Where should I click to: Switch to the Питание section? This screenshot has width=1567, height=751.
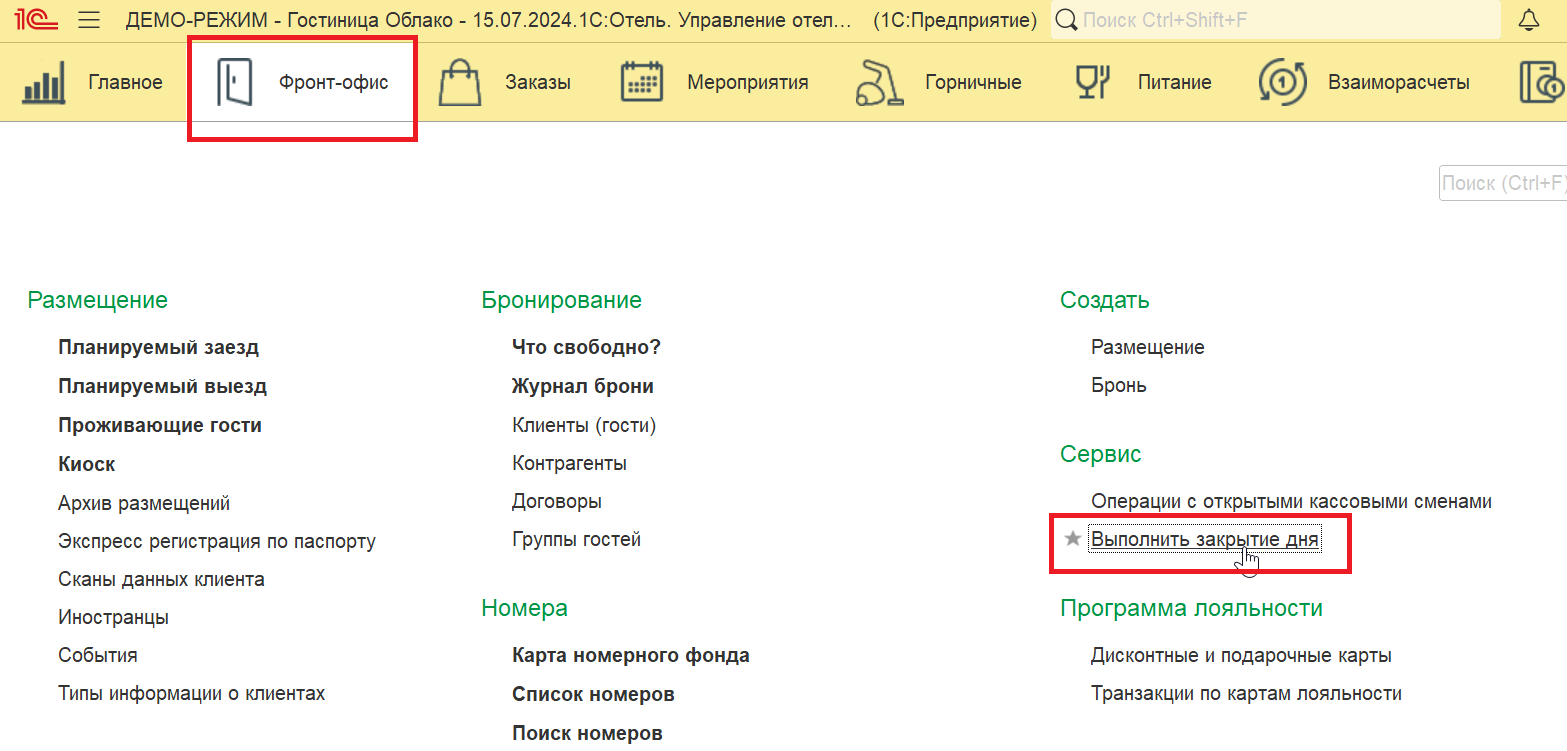coord(1174,83)
